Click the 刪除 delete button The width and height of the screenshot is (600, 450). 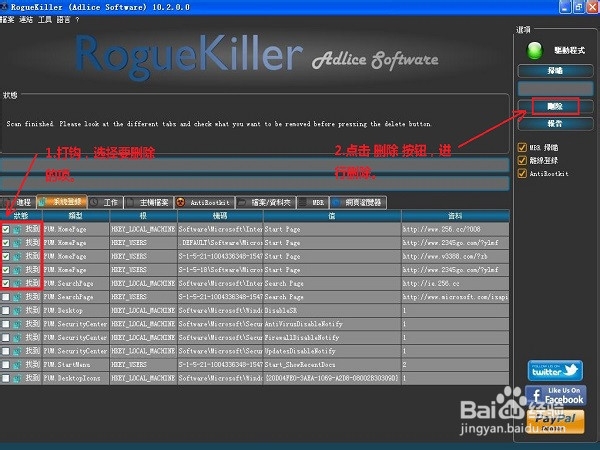tap(555, 106)
